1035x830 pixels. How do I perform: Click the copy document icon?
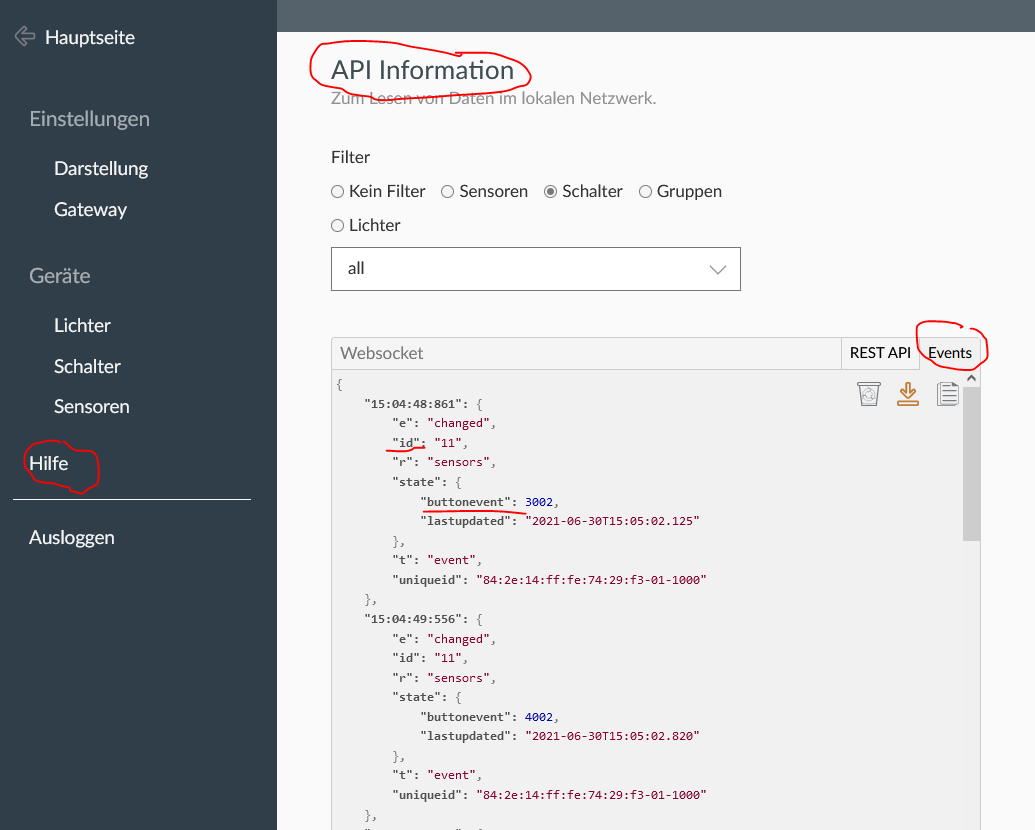(947, 394)
